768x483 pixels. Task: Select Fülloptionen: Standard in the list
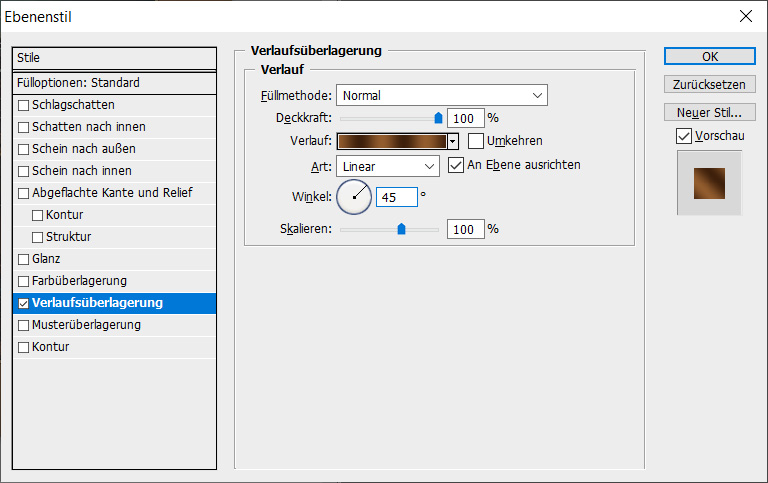coord(114,83)
